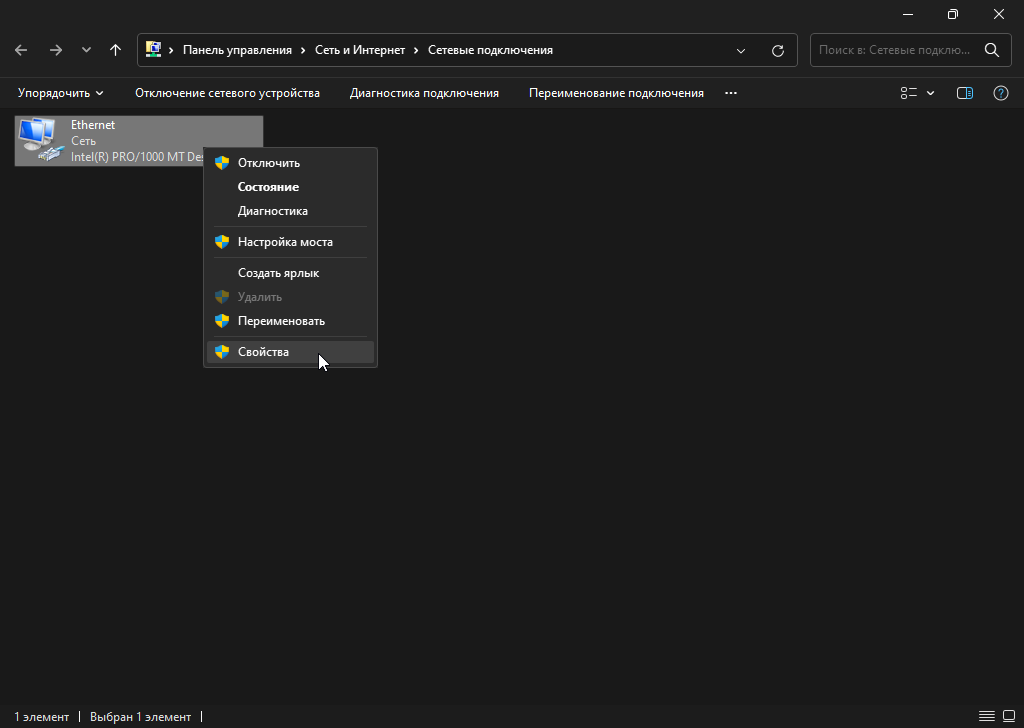Open the address bar history dropdown
This screenshot has width=1024, height=728.
pos(741,50)
